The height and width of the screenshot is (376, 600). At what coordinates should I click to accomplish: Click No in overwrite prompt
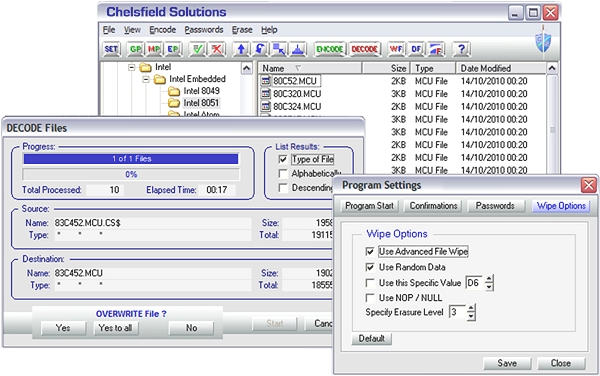pyautogui.click(x=191, y=328)
